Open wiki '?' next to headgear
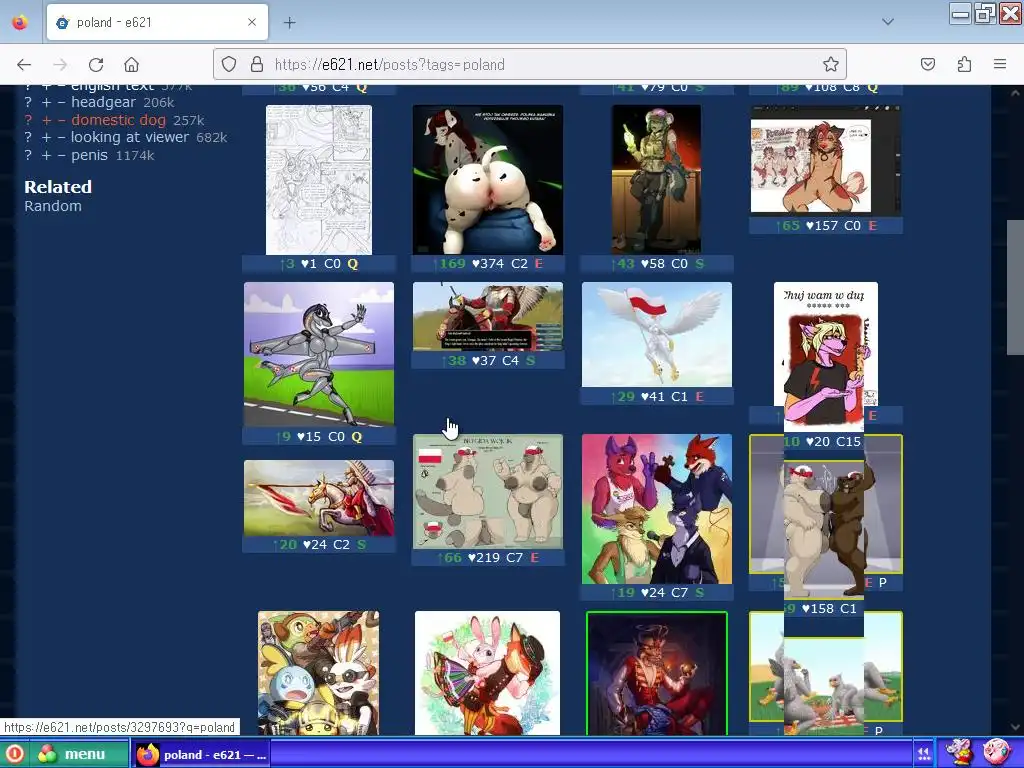1024x768 pixels. coord(28,103)
